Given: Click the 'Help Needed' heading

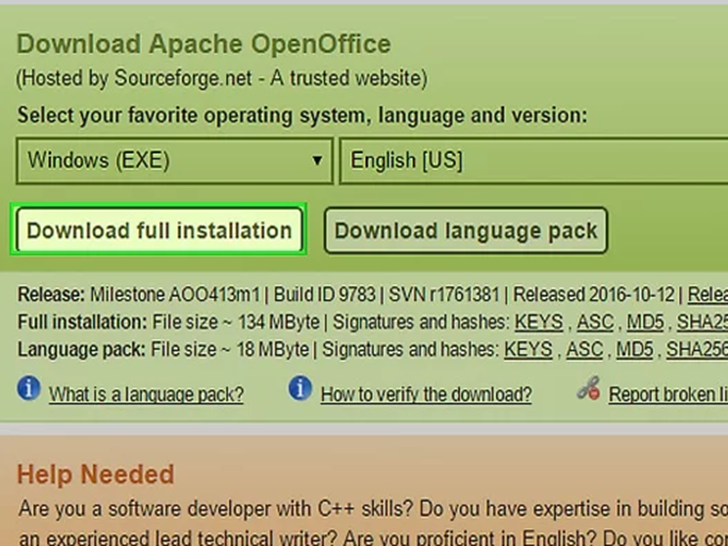Looking at the screenshot, I should (x=96, y=474).
